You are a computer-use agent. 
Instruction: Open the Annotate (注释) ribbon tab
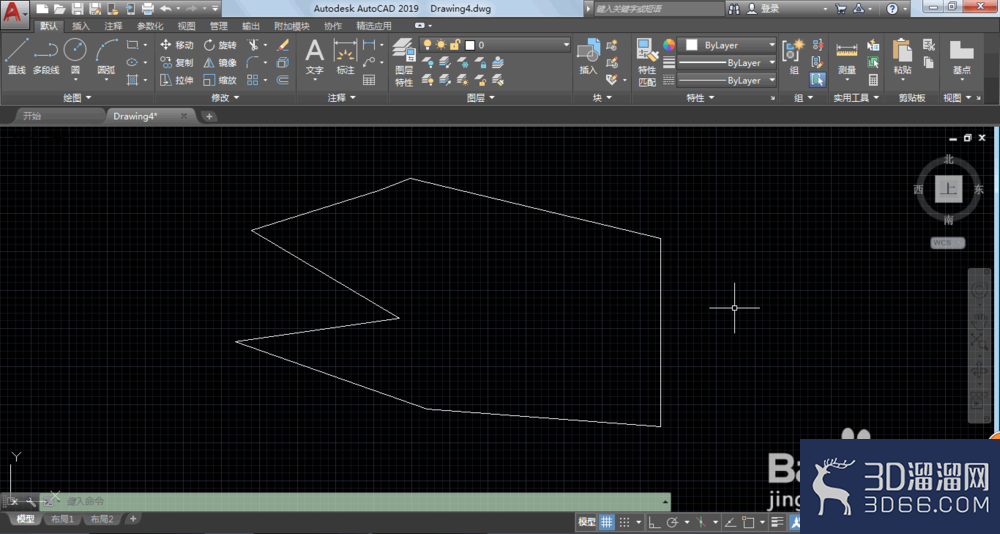pyautogui.click(x=113, y=26)
